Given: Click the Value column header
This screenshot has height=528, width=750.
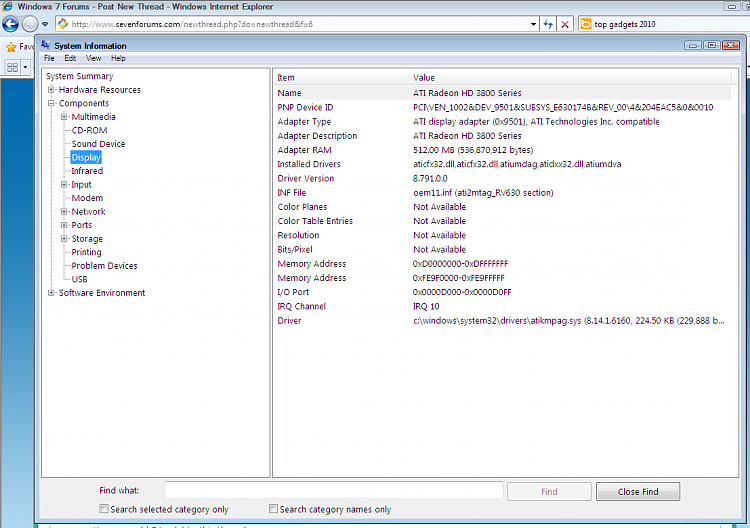Looking at the screenshot, I should pos(570,77).
